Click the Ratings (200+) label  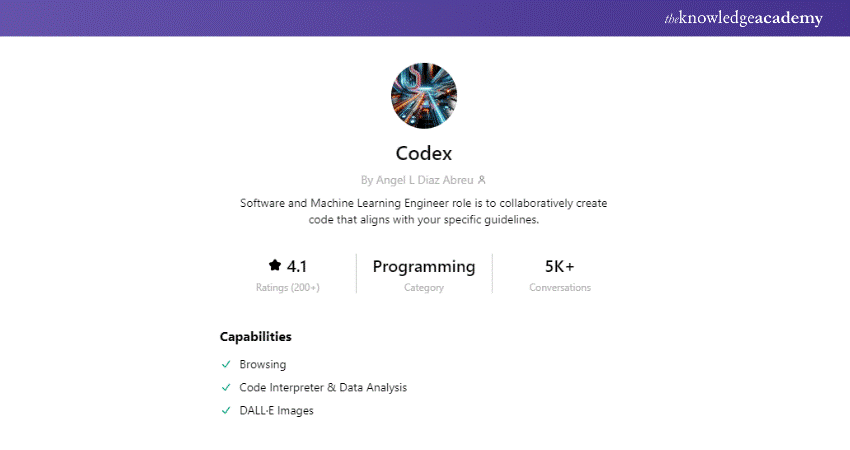(288, 288)
